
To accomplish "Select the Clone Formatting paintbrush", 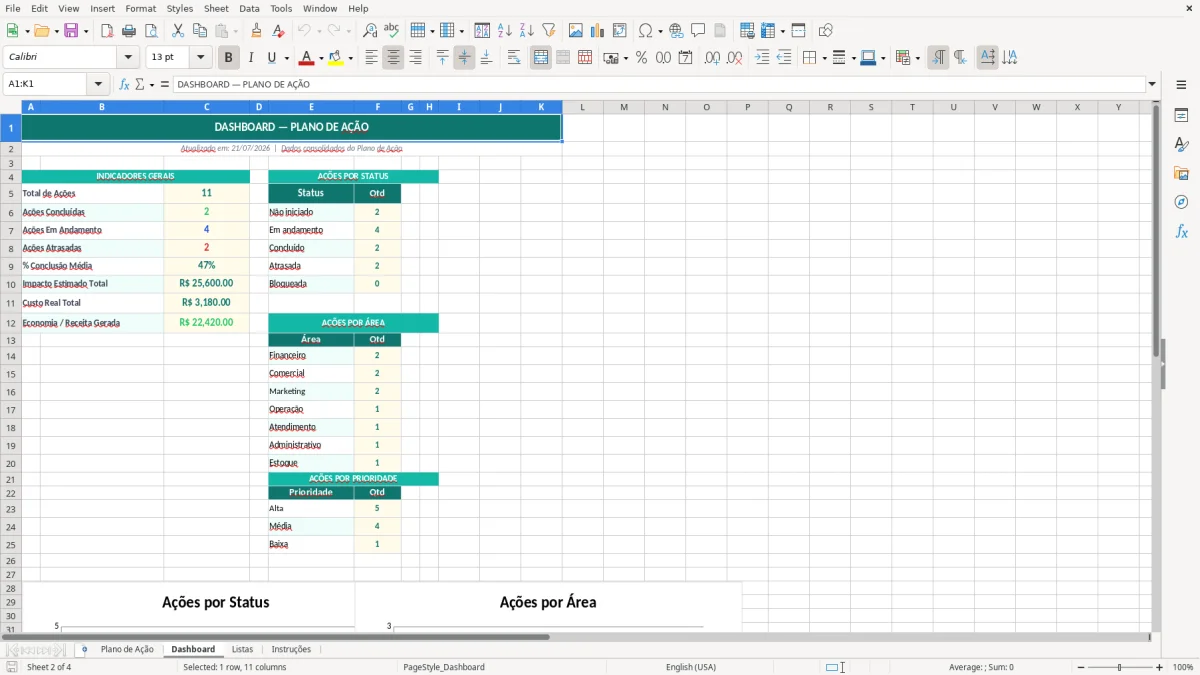I will [x=257, y=31].
